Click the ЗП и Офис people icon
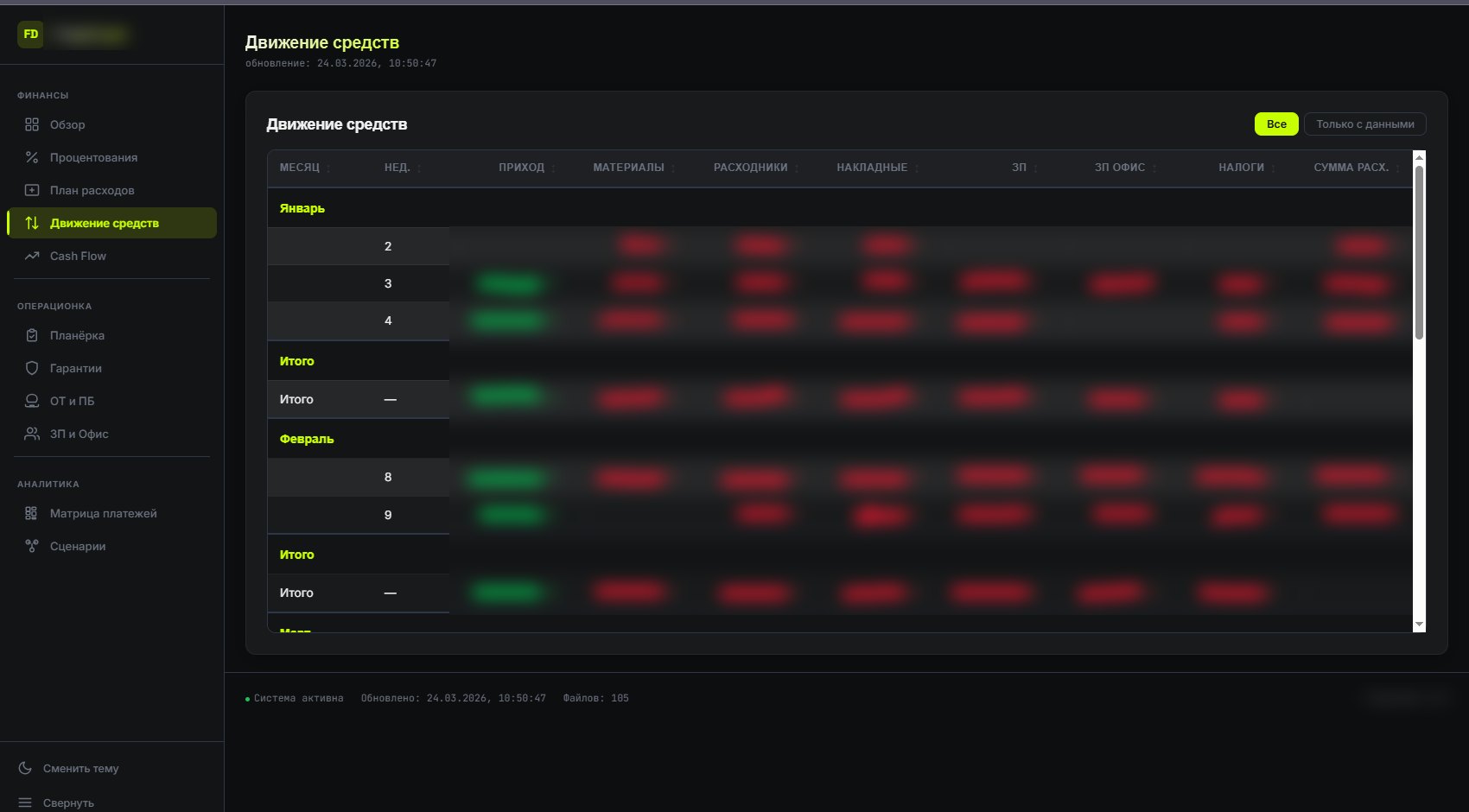 point(32,434)
